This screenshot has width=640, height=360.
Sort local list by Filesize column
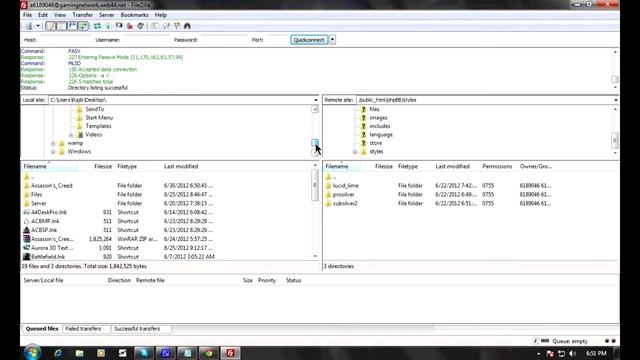103,167
